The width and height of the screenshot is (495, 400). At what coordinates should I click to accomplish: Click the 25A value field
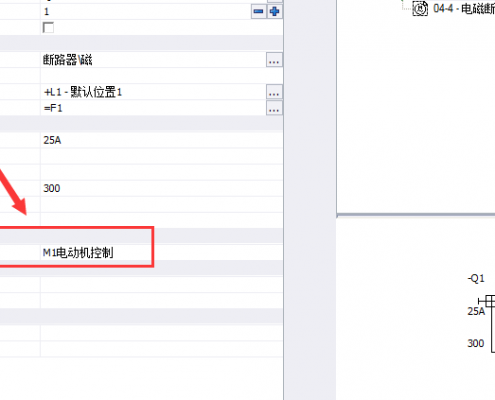pyautogui.click(x=162, y=140)
